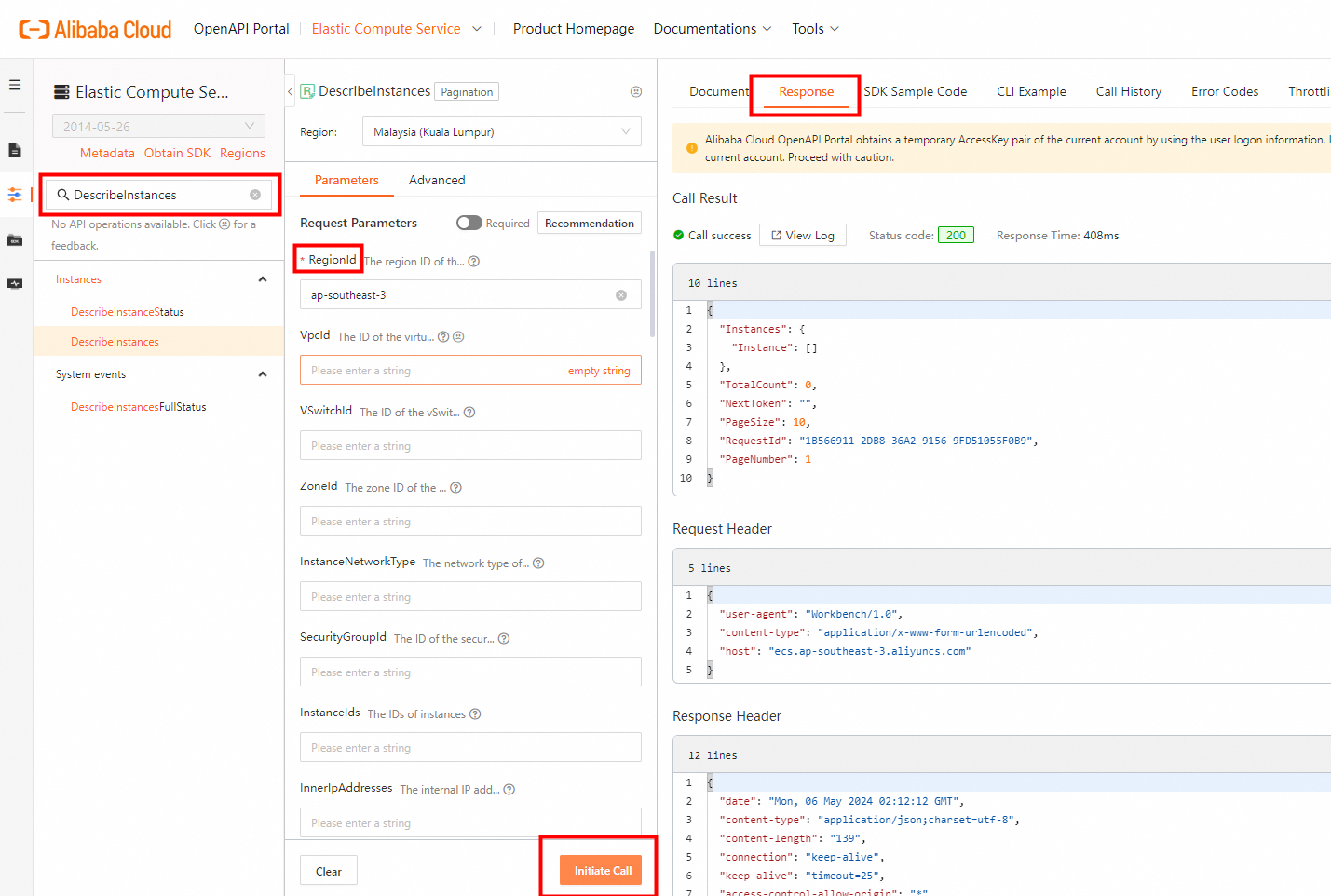Screen dimensions: 1331x896
Task: Open the SDK Sample Code tab
Action: click(x=915, y=91)
